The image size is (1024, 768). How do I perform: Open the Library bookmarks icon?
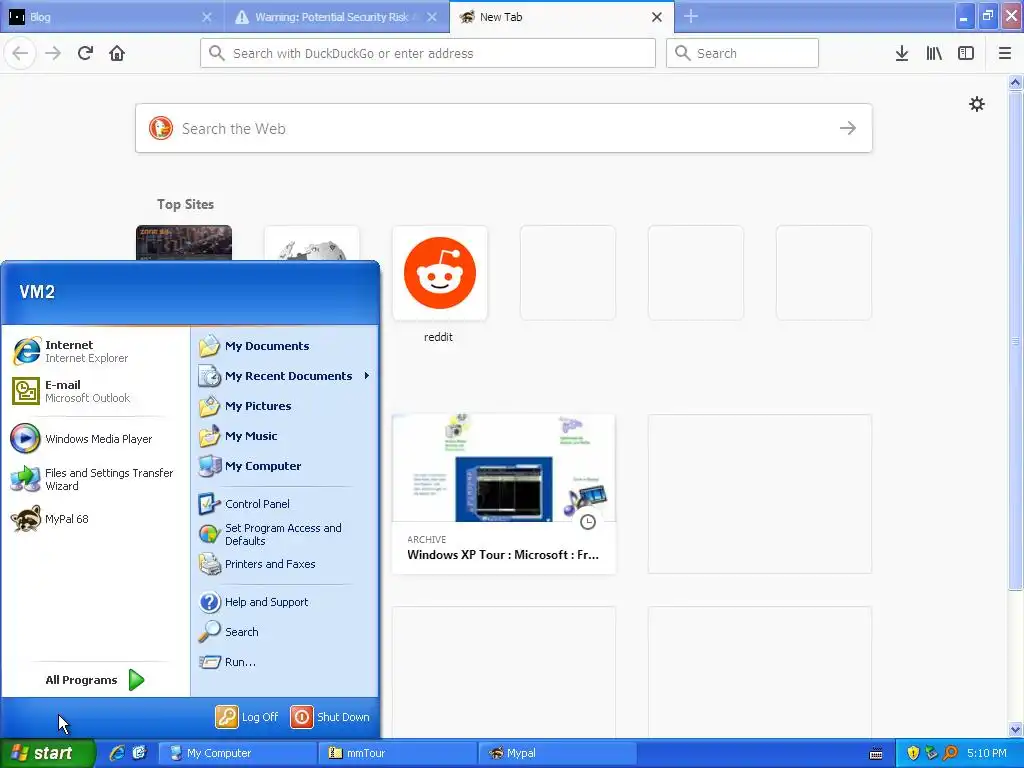click(934, 53)
